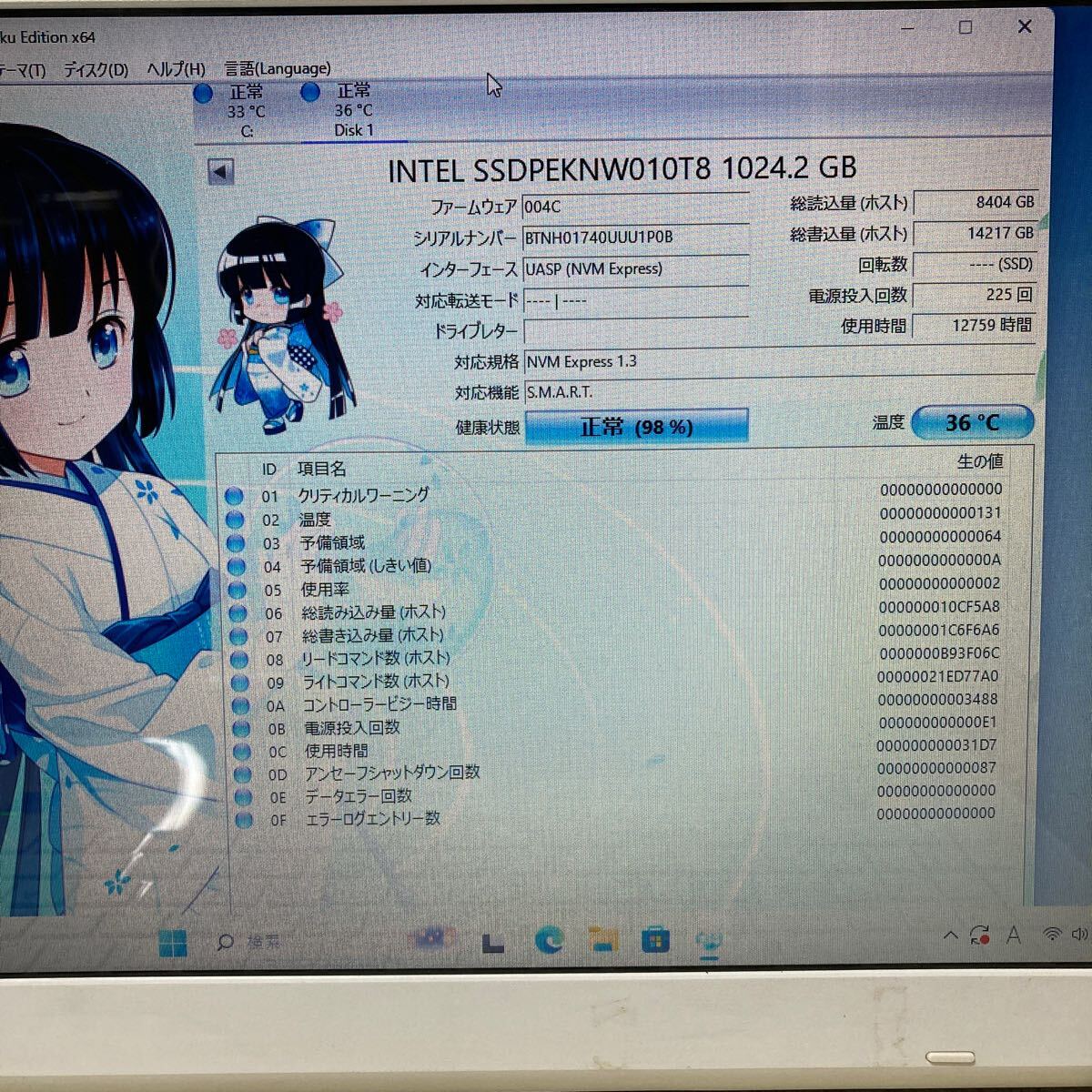Click the status circle for 温度 row
Viewport: 1092px width, 1092px height.
pos(235,520)
